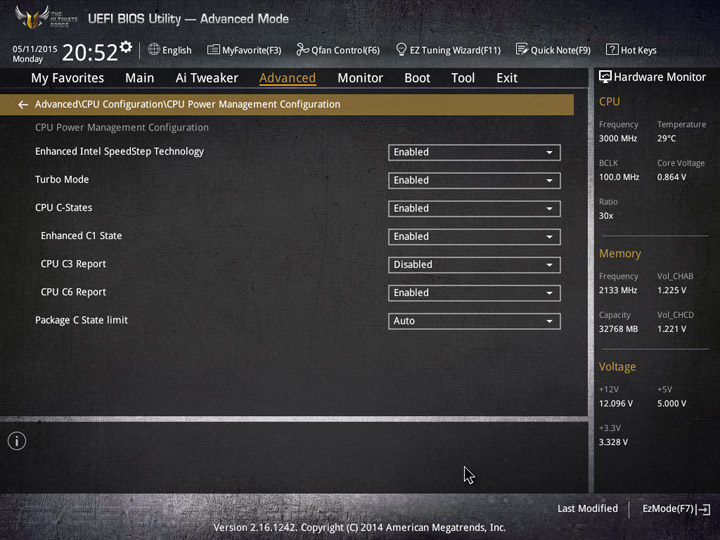Switch to the My Favorites tab

(x=68, y=78)
